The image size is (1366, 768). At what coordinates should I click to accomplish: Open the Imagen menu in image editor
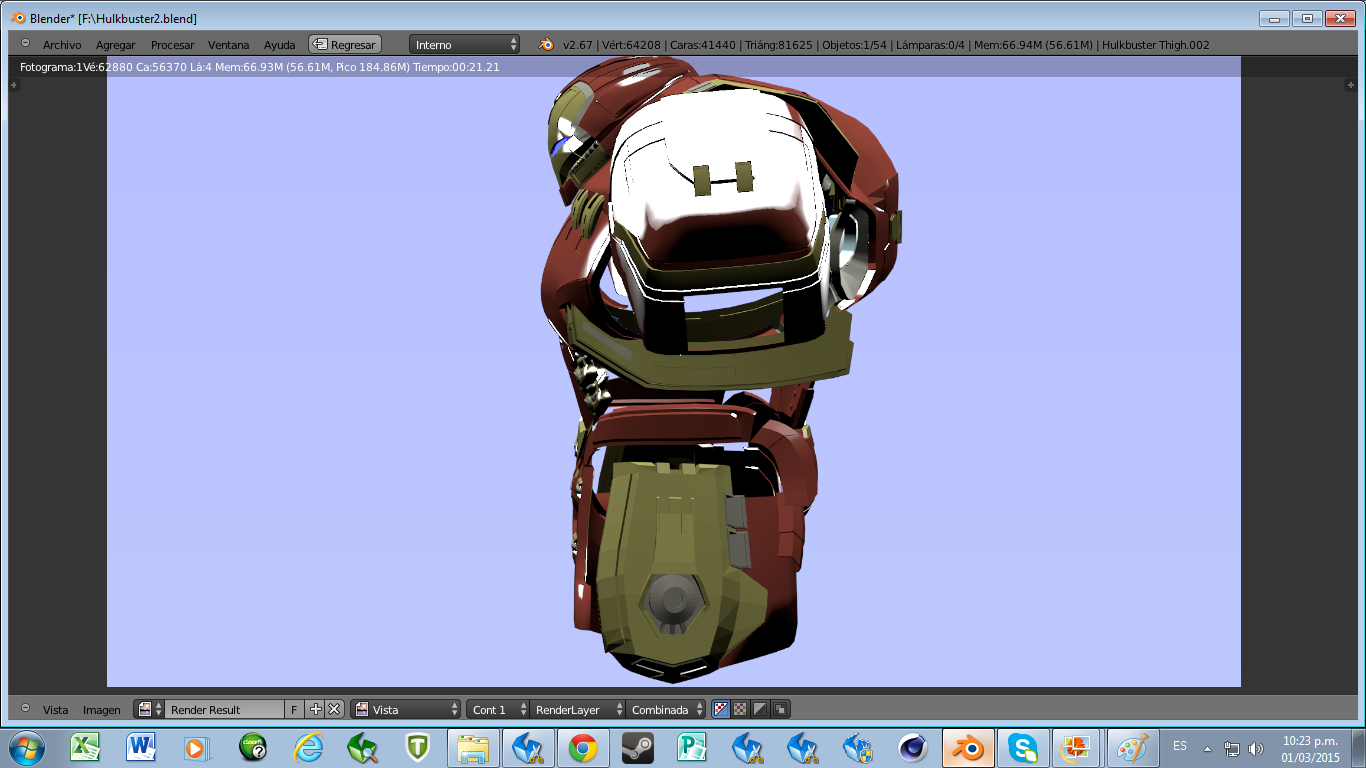coord(102,710)
